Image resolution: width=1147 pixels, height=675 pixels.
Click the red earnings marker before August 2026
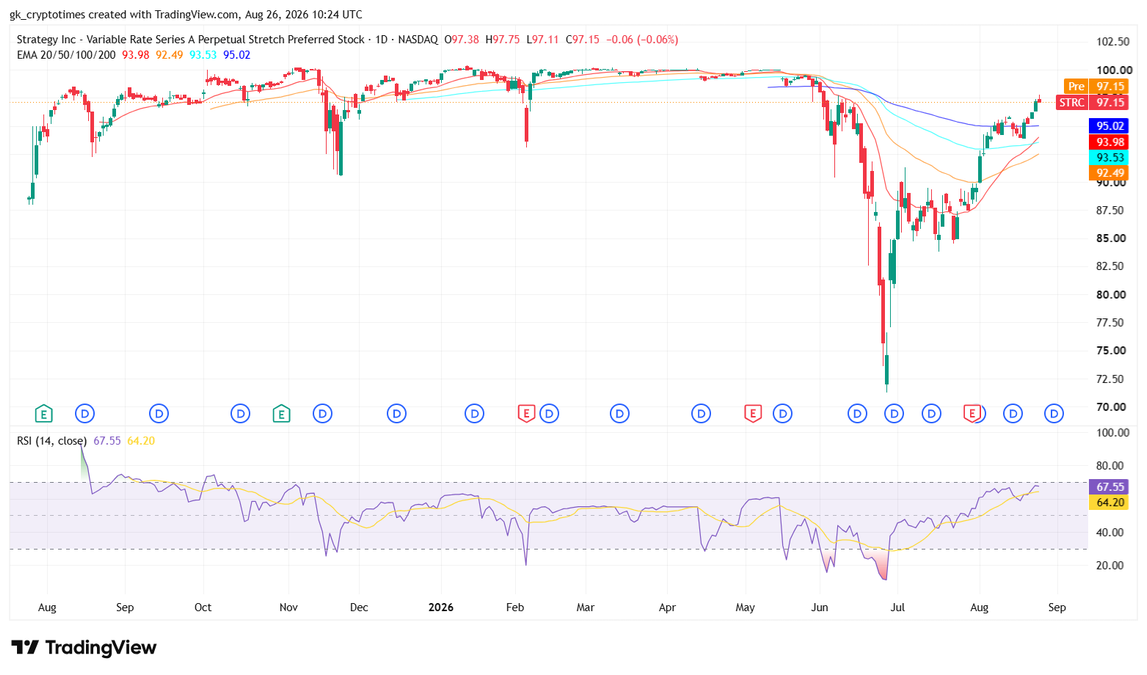[971, 414]
